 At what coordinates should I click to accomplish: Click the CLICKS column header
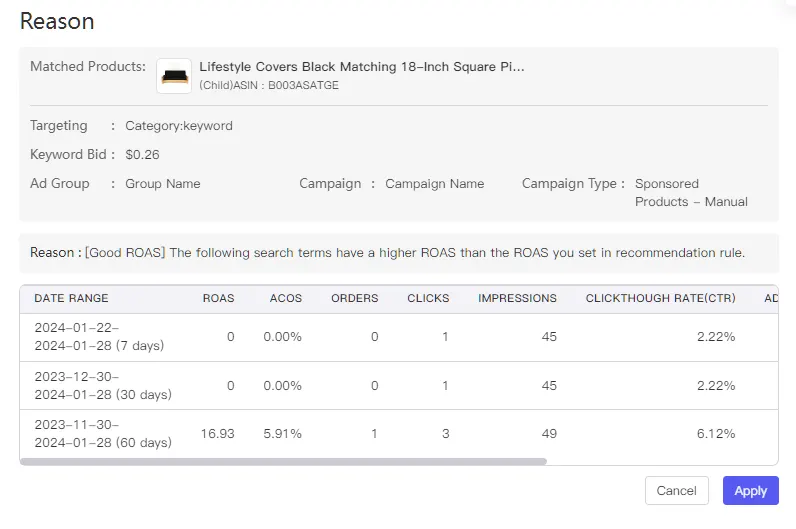click(x=428, y=298)
